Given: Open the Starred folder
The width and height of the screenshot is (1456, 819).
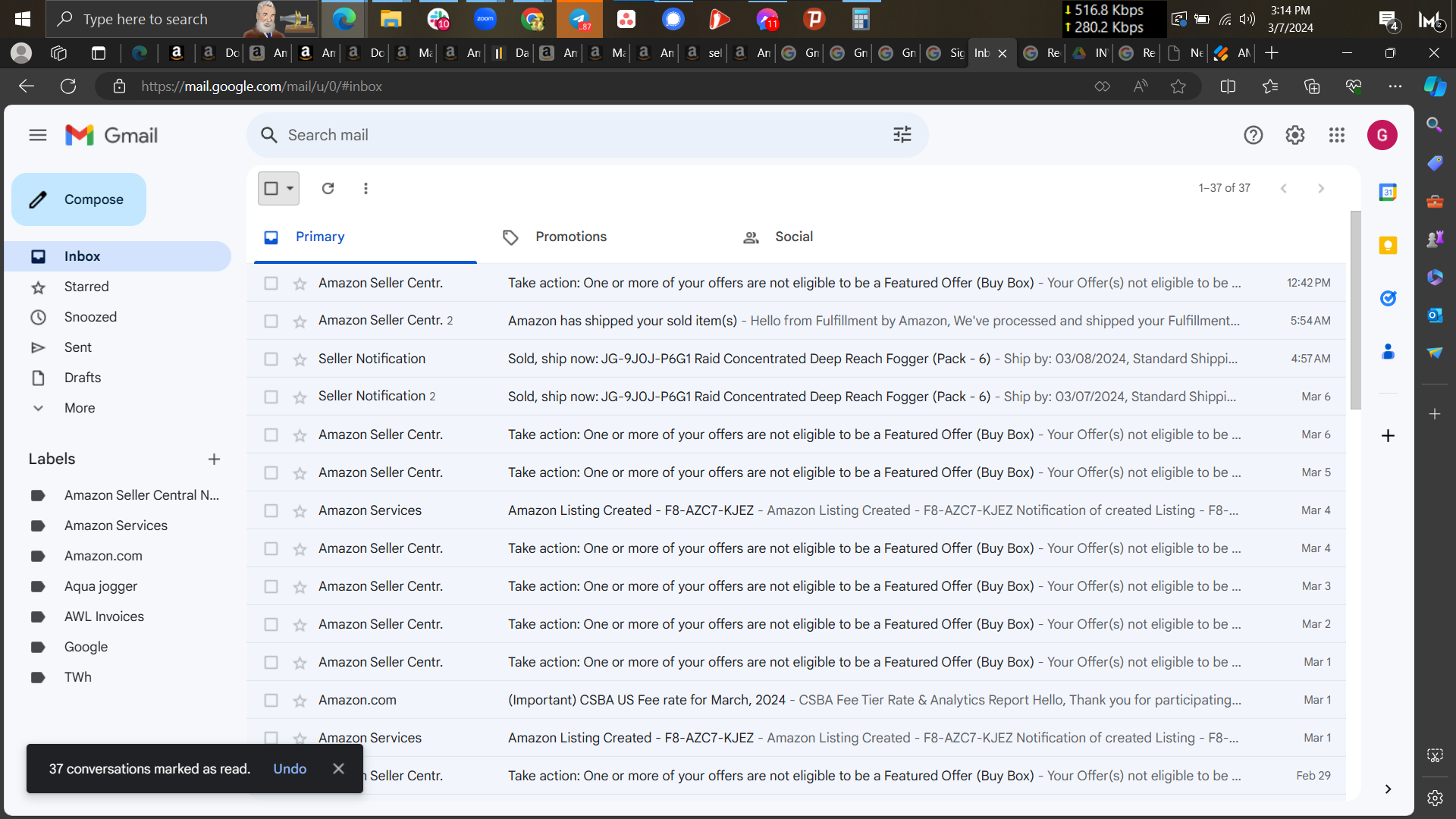Looking at the screenshot, I should coord(86,287).
